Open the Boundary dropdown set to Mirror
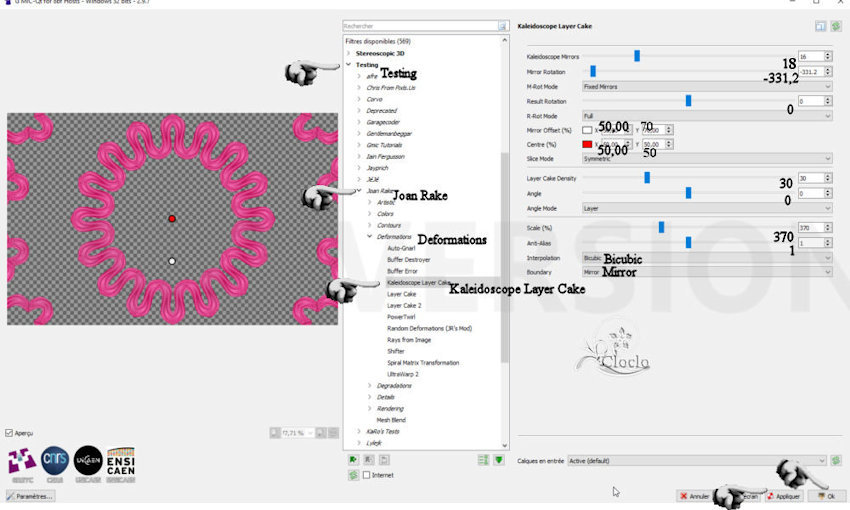This screenshot has height=510, width=850. (706, 271)
